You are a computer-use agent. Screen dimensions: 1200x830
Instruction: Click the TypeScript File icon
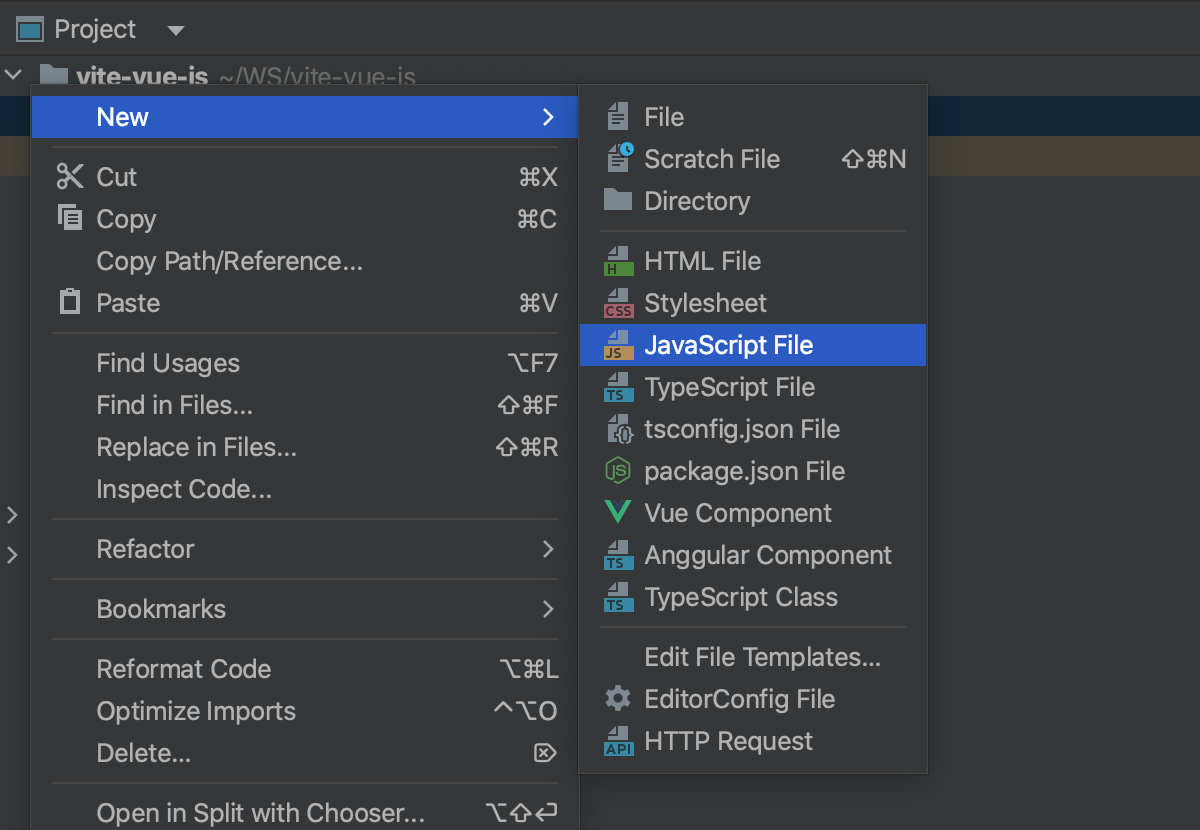(x=618, y=387)
